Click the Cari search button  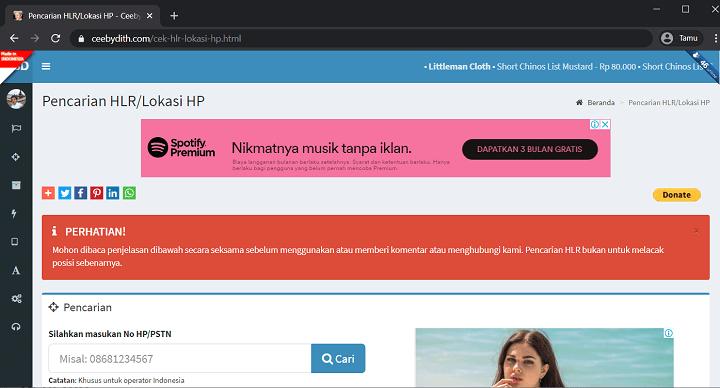tap(338, 359)
